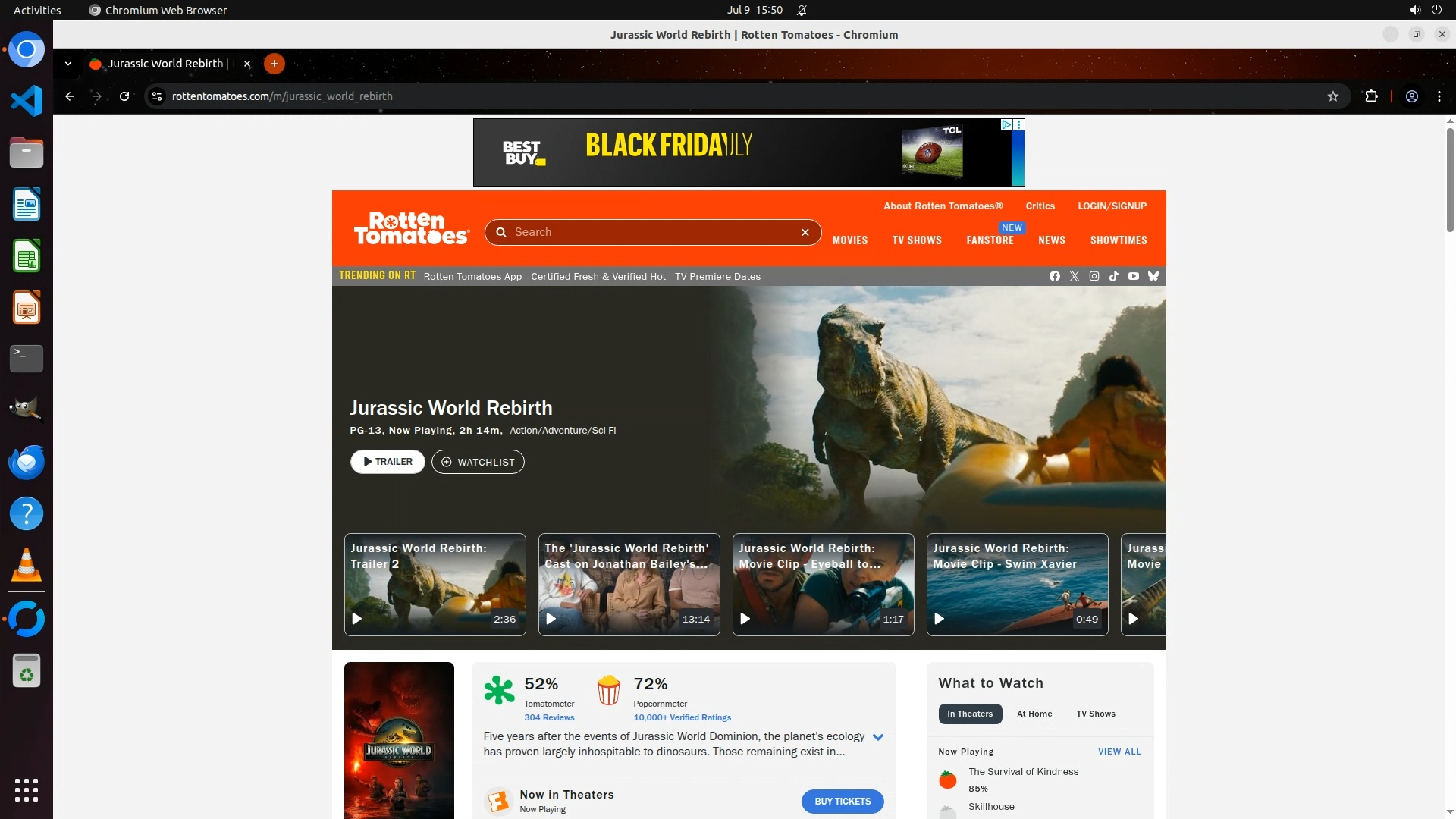Expand the movie synopsis chevron
Viewport: 1456px width, 819px height.
[x=877, y=737]
